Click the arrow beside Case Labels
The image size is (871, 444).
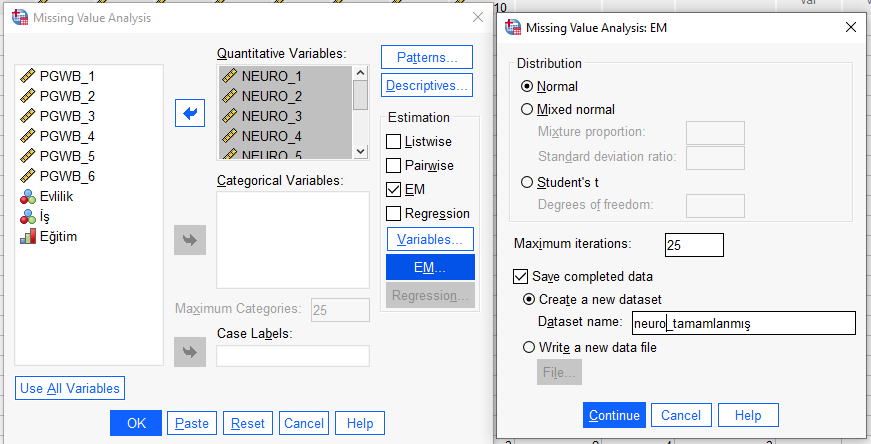point(190,352)
